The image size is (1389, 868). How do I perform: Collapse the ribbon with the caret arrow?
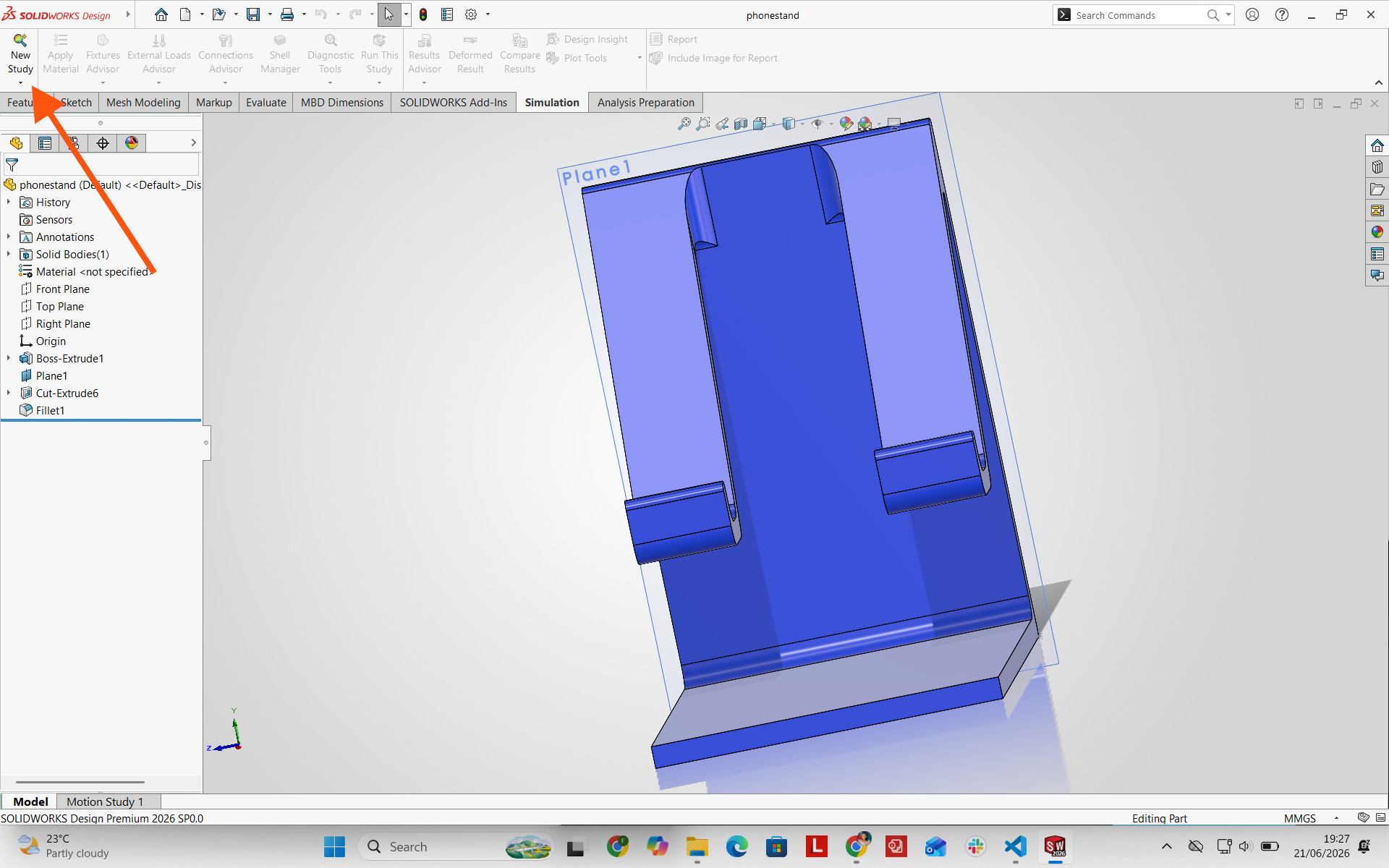tap(1379, 82)
